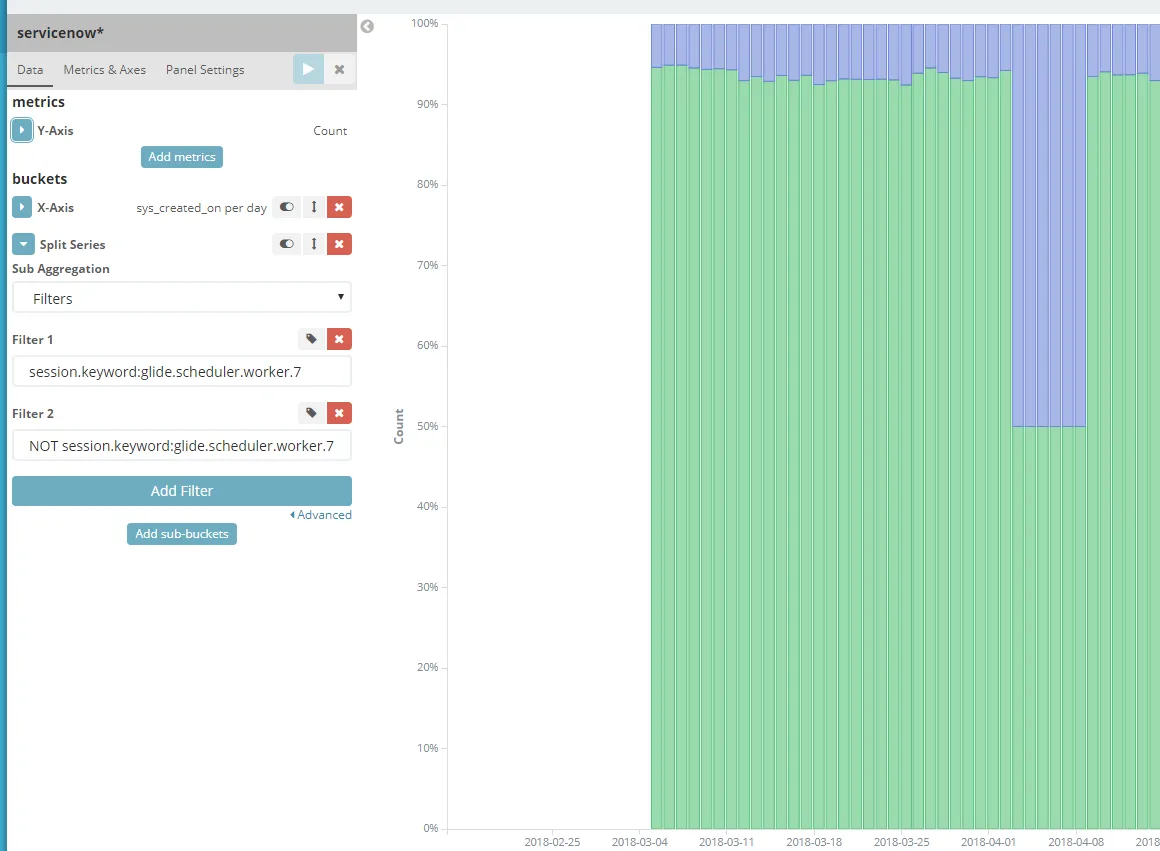The image size is (1160, 851).
Task: Discard changes with the gray X icon
Action: coord(340,70)
